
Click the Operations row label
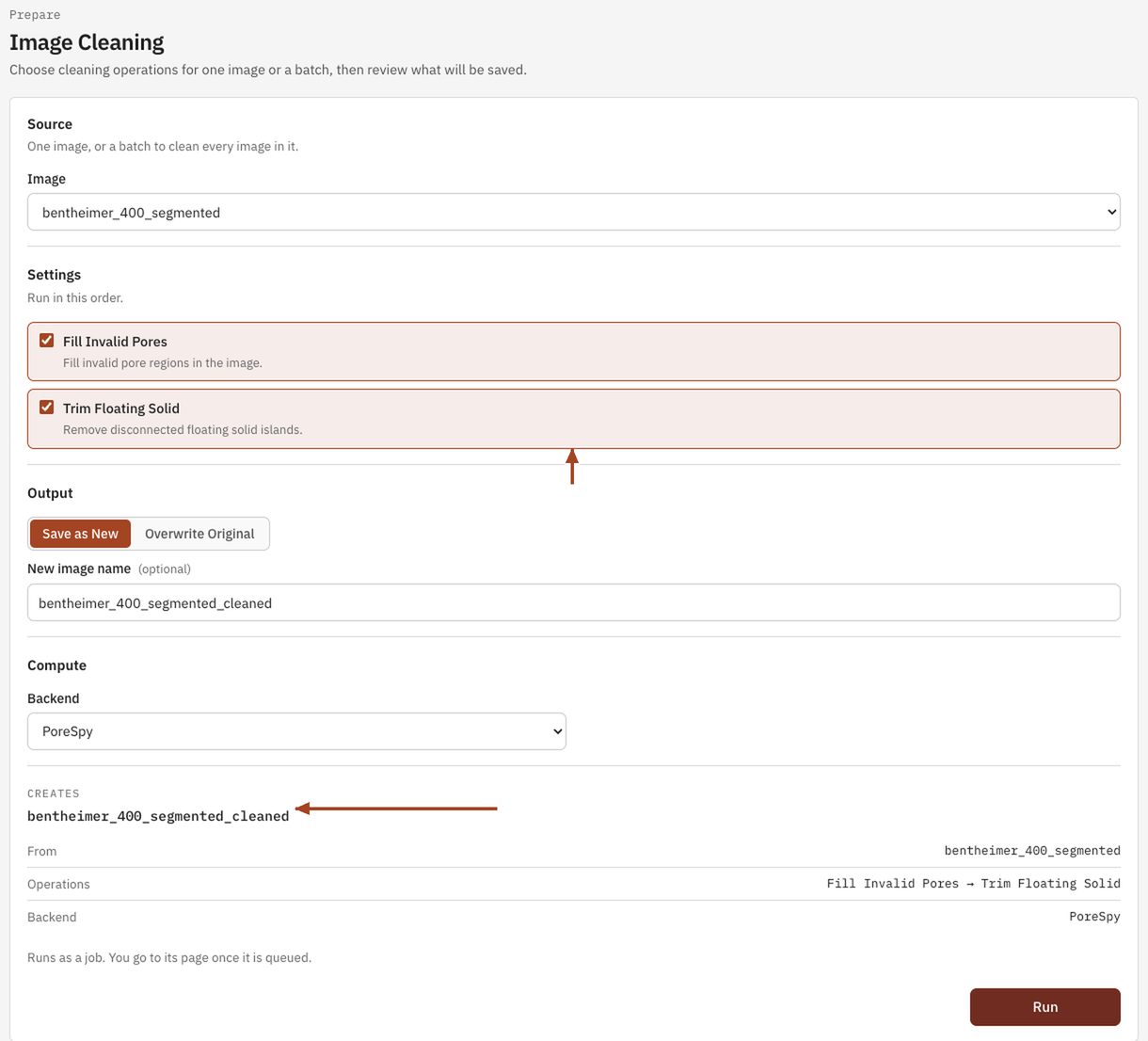pos(58,884)
